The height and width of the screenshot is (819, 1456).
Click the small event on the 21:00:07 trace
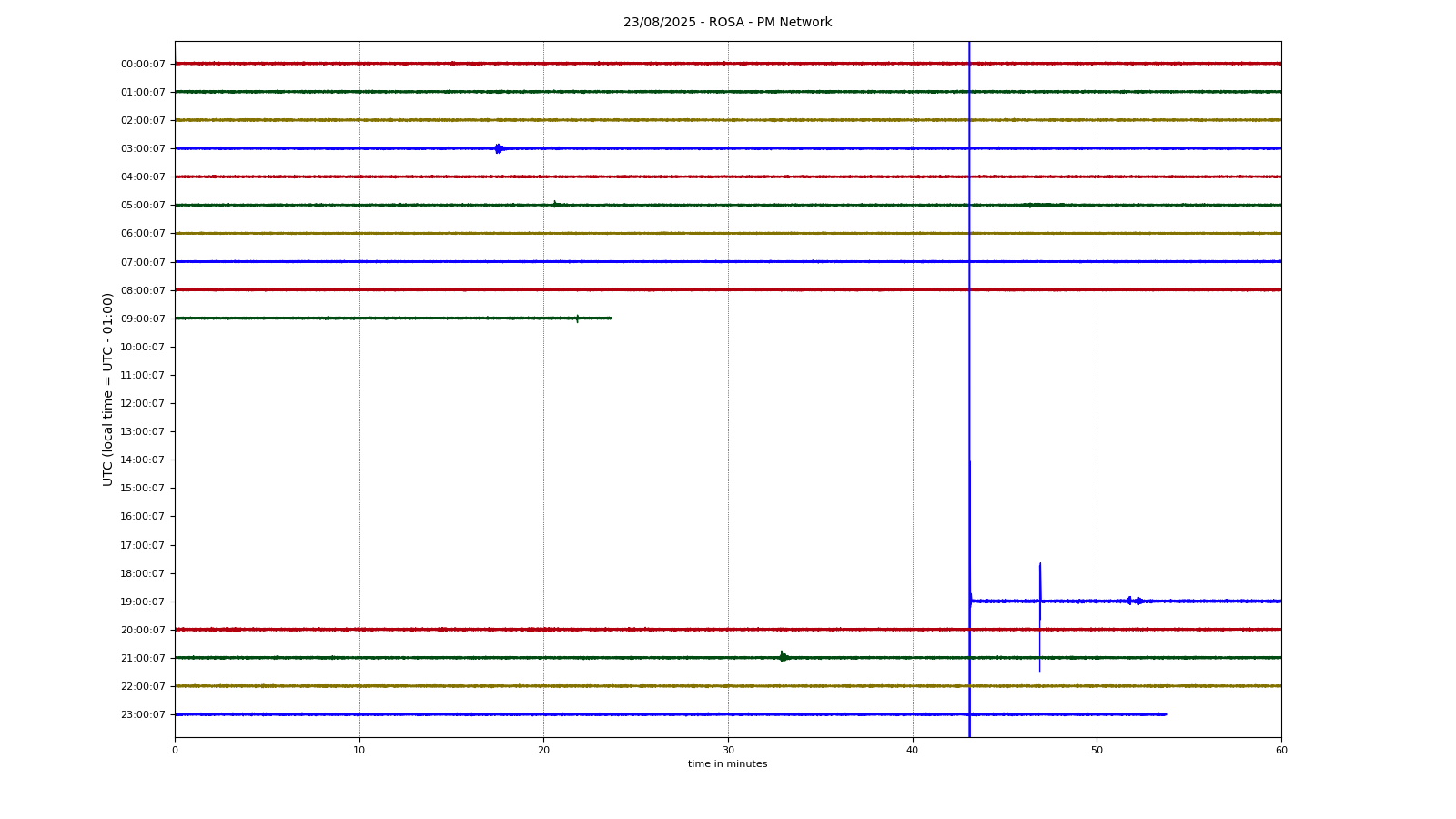pos(783,656)
